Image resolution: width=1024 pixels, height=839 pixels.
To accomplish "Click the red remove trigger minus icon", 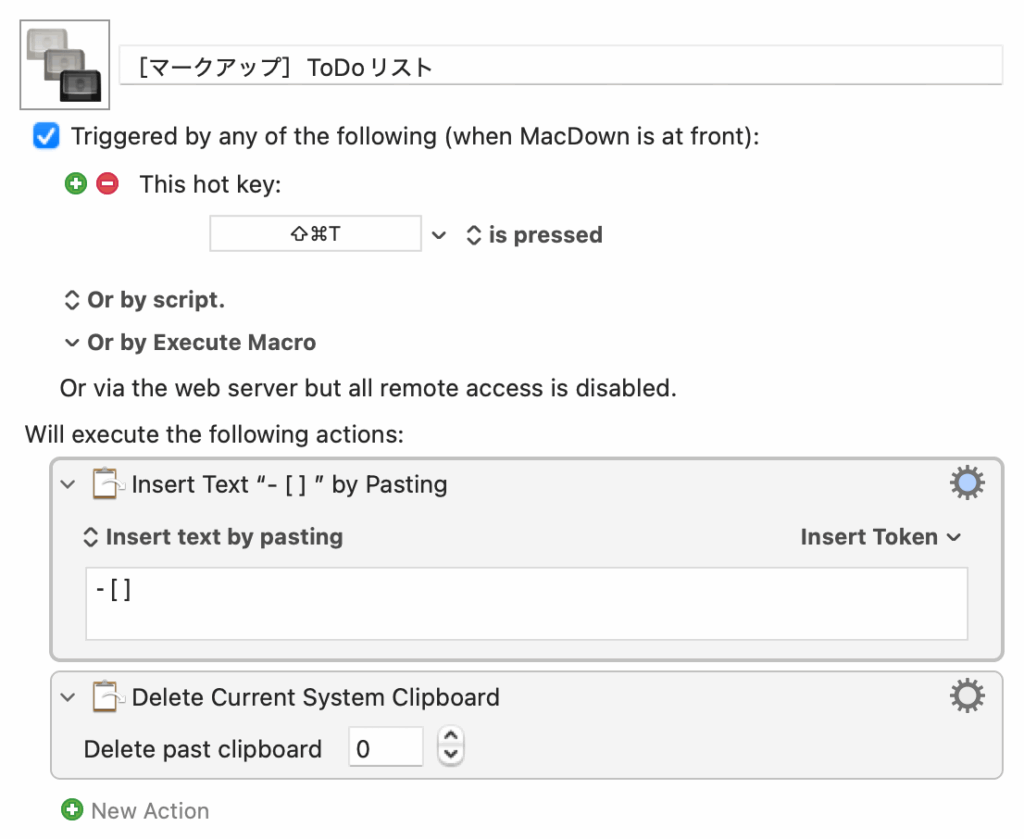I will click(x=107, y=184).
